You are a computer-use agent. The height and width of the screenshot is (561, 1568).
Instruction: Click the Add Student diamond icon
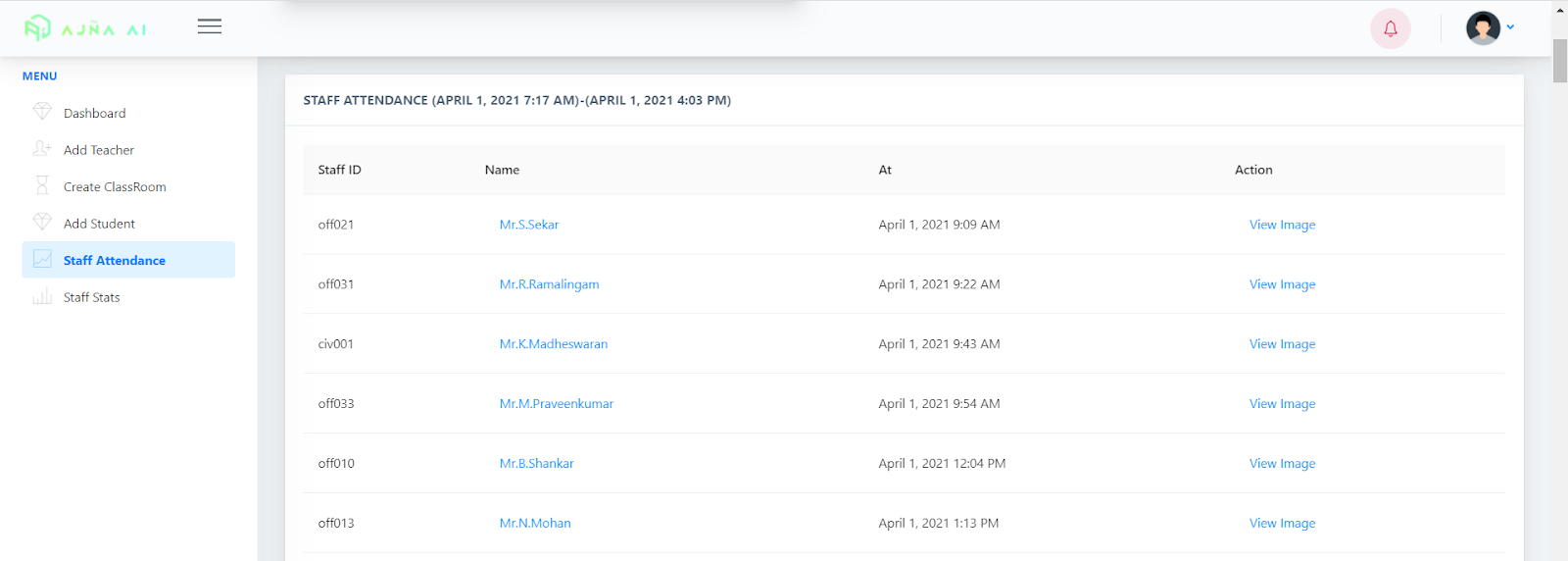42,222
